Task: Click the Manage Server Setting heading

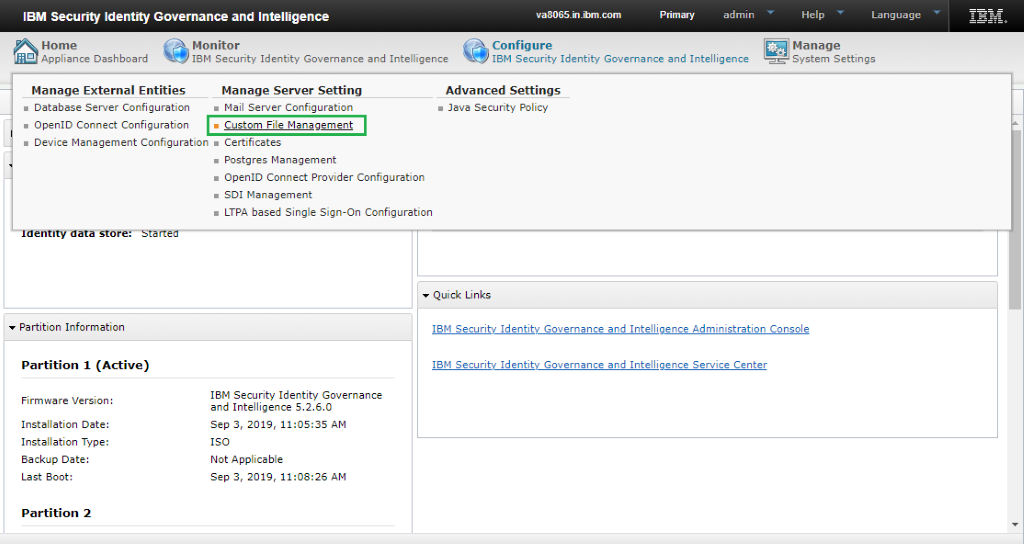Action: (291, 90)
